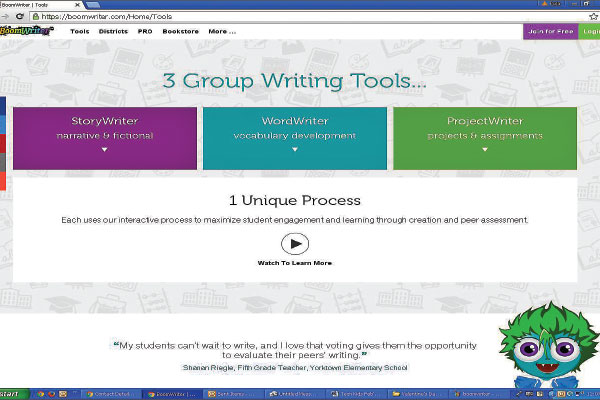The image size is (600, 400).
Task: Click the light blue social share bar
Action: point(3,125)
